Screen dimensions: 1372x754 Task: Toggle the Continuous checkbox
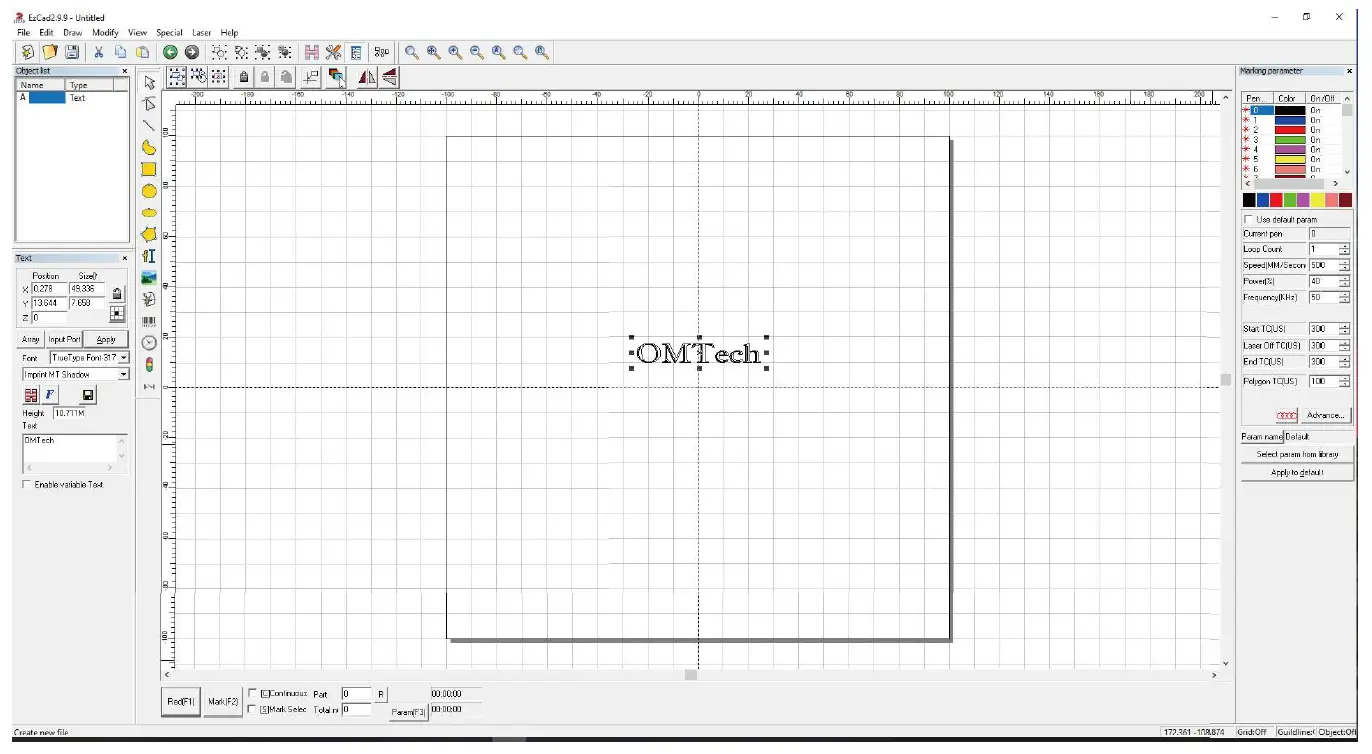(252, 692)
